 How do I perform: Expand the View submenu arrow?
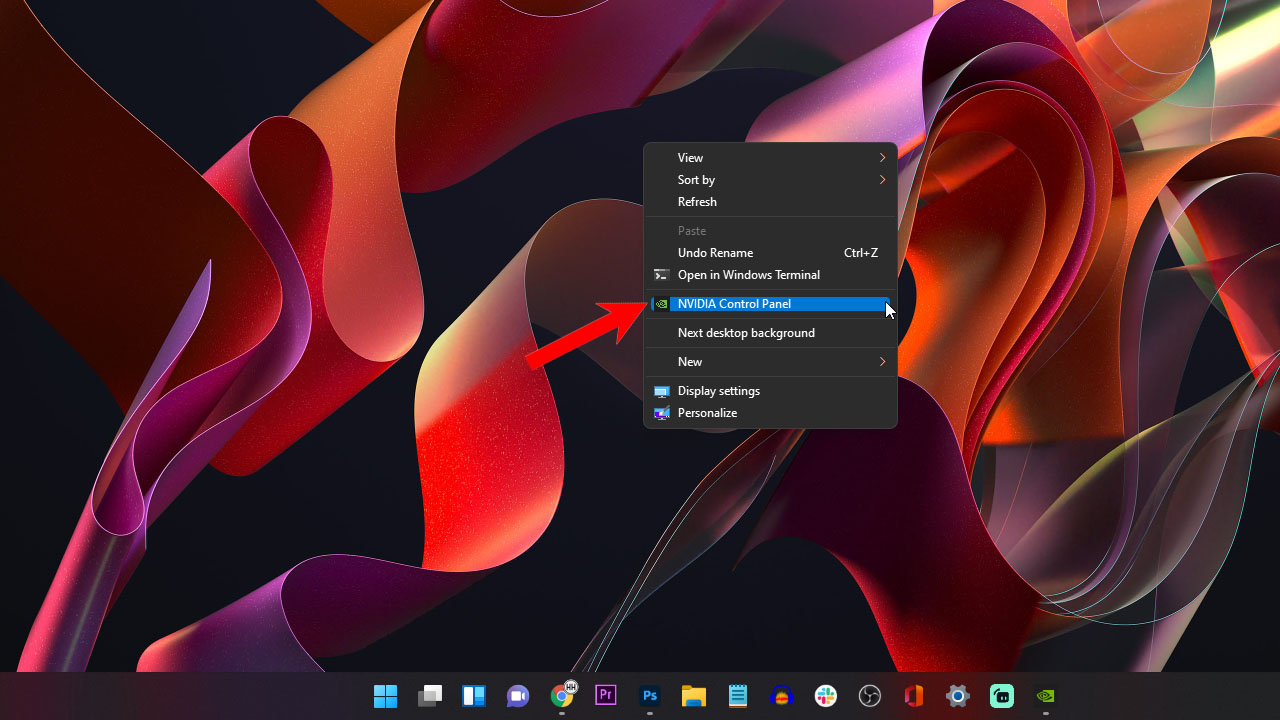(883, 158)
